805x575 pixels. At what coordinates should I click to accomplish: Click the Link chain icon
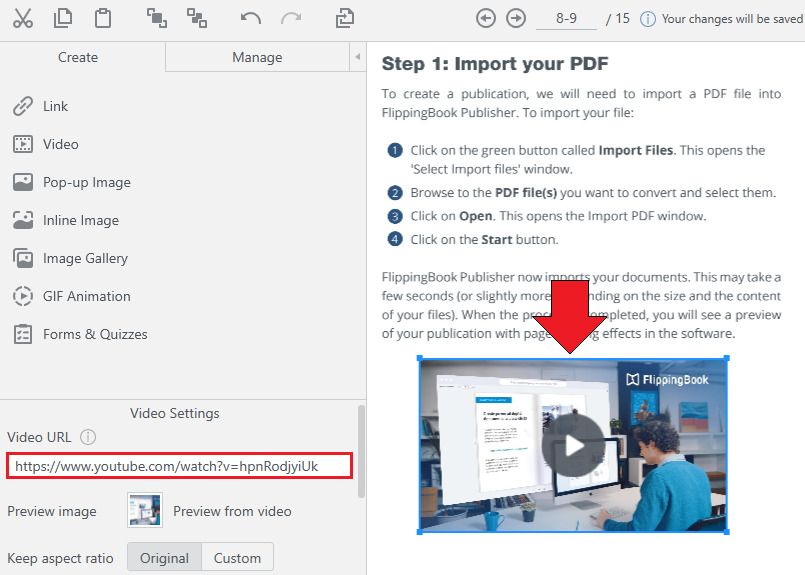pyautogui.click(x=23, y=106)
